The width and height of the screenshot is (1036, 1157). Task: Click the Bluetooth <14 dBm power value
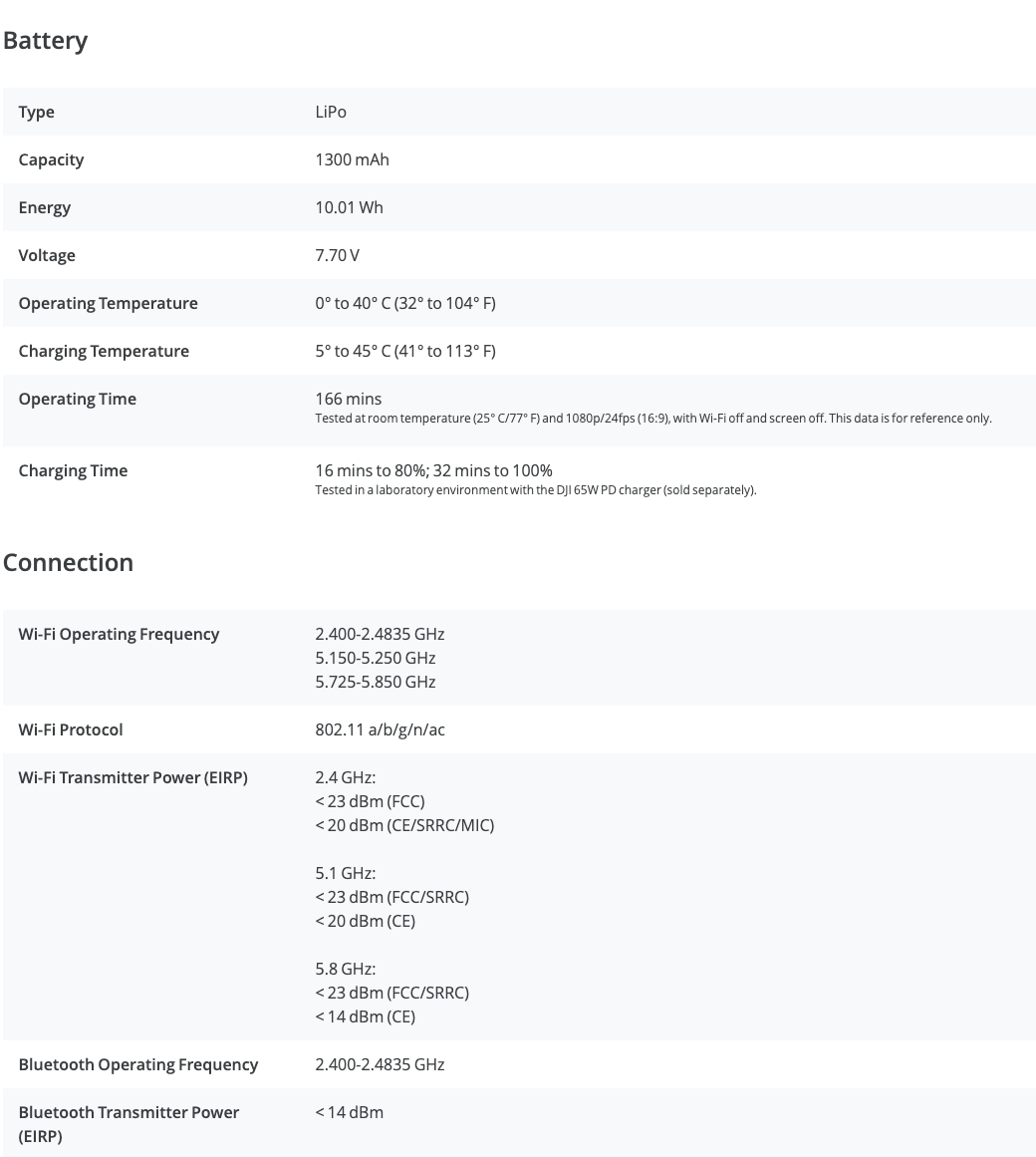click(349, 1113)
